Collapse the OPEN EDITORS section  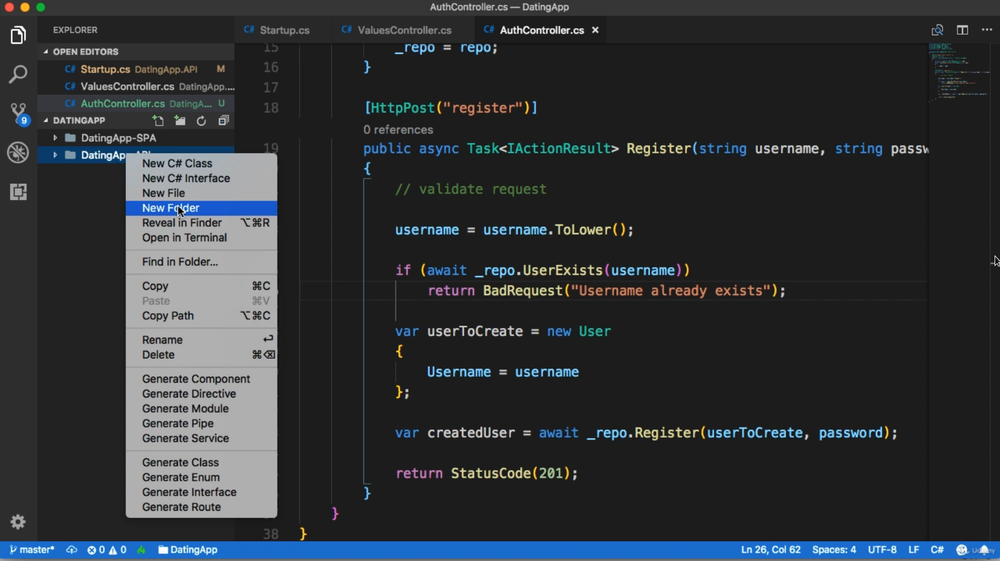point(85,52)
